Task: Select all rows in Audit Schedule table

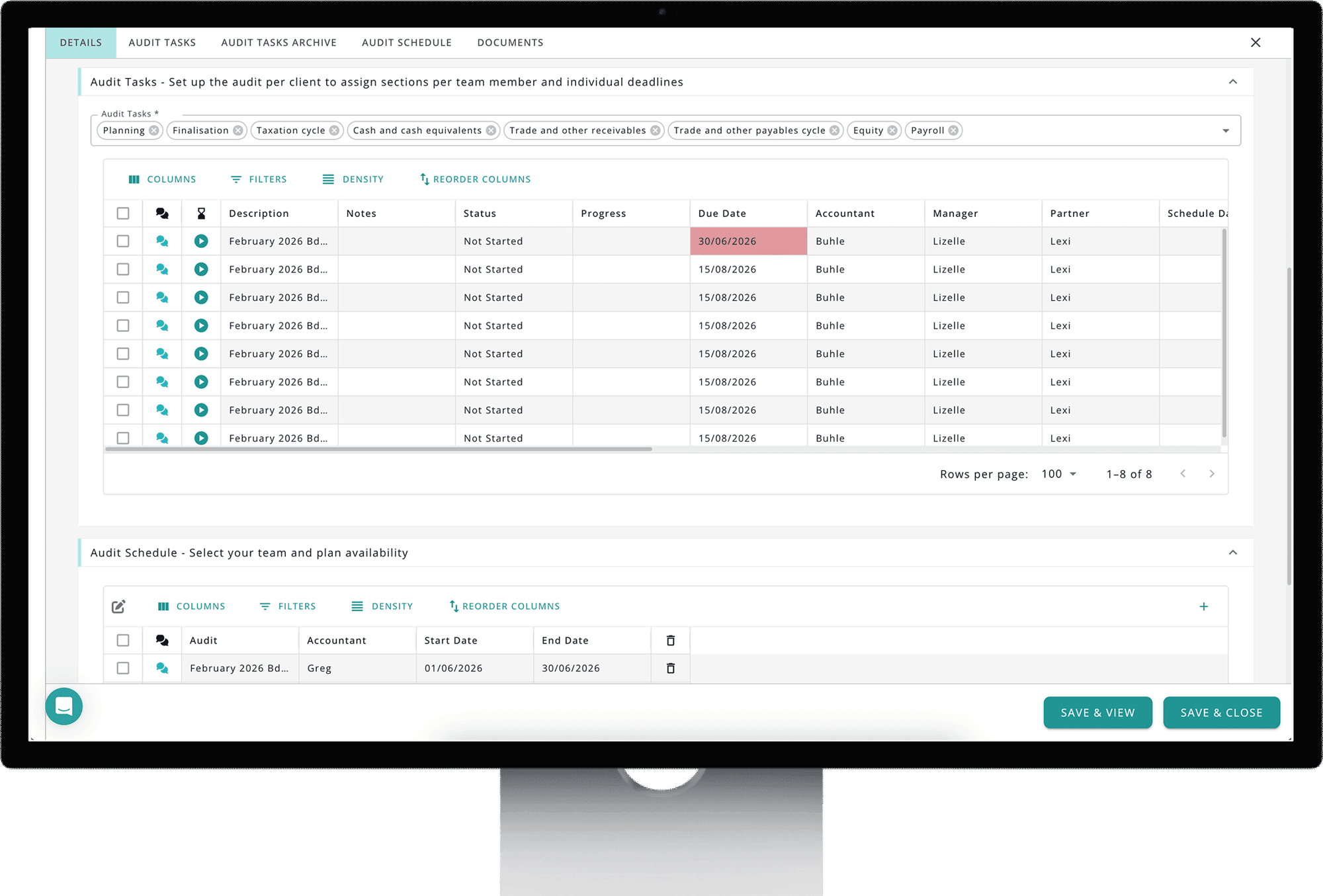Action: point(123,640)
